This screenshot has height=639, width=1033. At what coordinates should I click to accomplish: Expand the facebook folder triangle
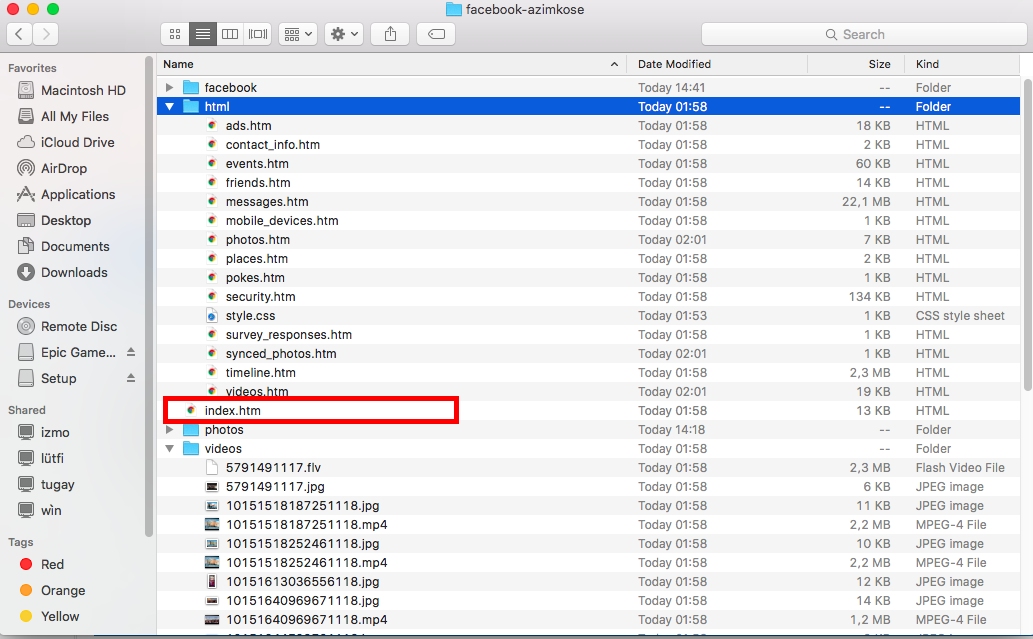pyautogui.click(x=169, y=87)
